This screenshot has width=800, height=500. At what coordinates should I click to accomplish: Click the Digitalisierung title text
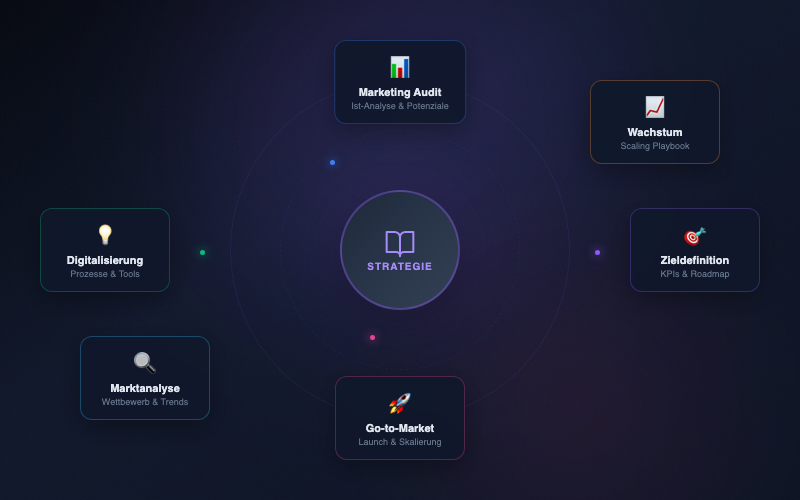[105, 260]
